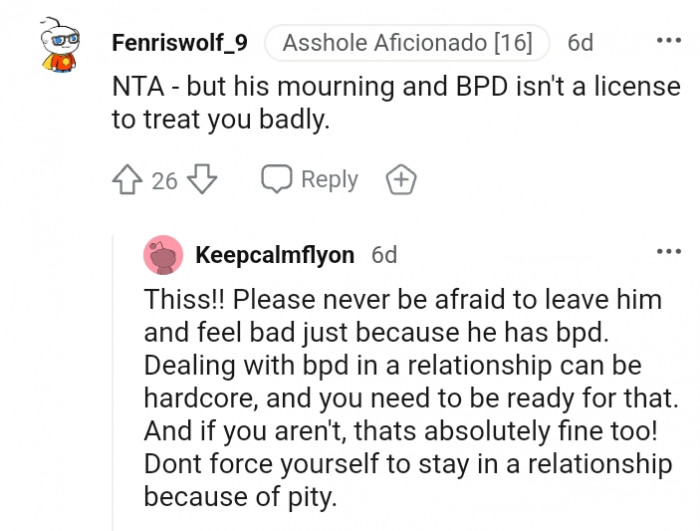Click the reply line starting with "Thiss!!"
The height and width of the screenshot is (531, 700).
click(x=403, y=299)
